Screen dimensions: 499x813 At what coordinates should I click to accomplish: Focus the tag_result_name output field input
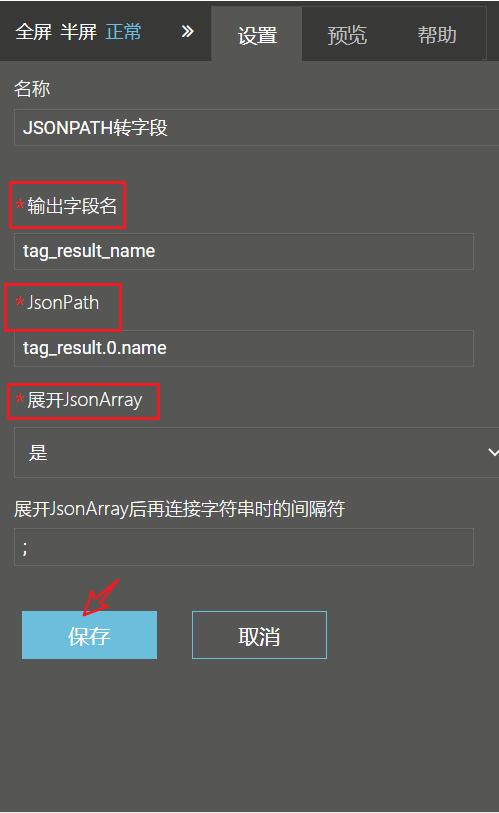point(244,251)
